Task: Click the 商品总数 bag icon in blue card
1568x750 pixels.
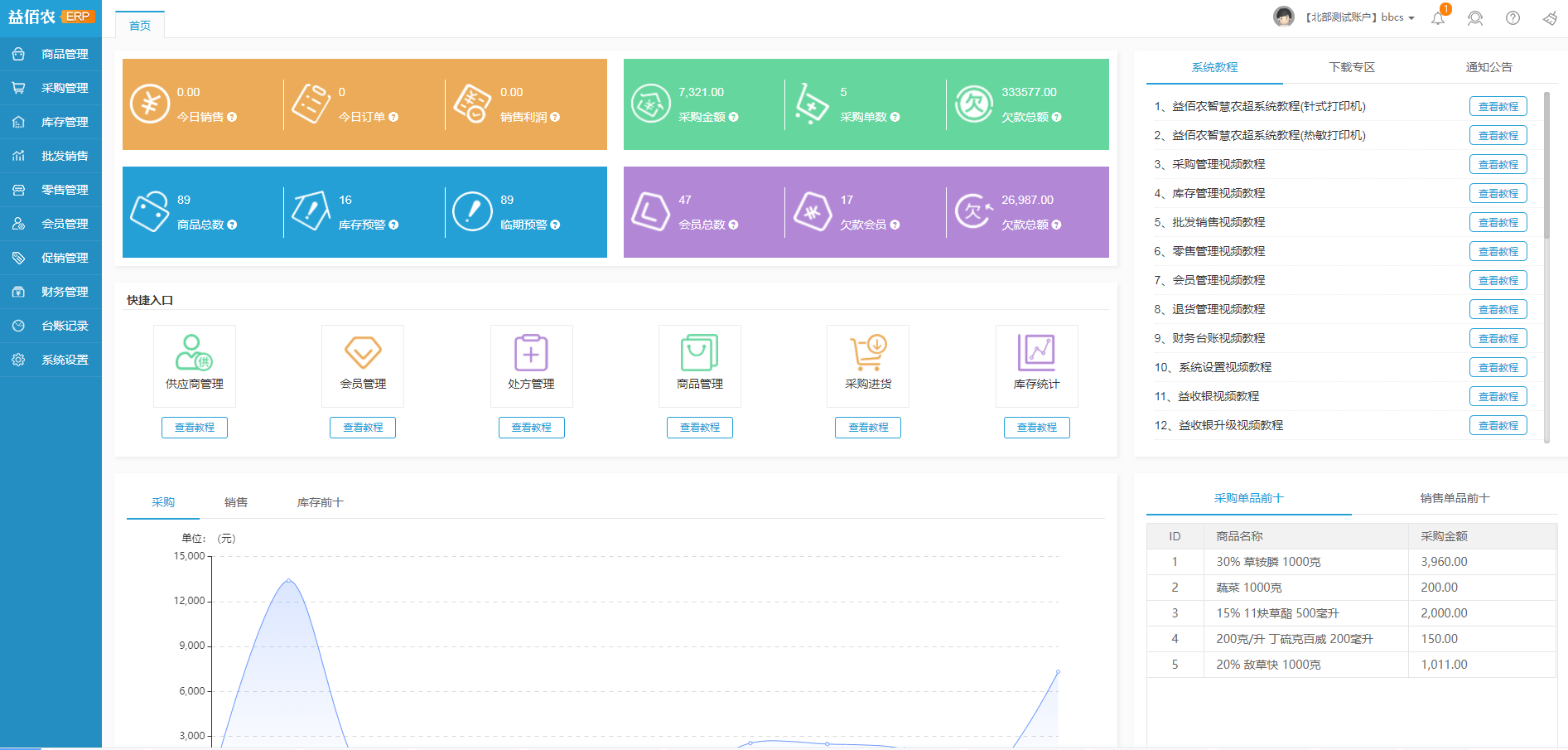Action: [x=150, y=212]
